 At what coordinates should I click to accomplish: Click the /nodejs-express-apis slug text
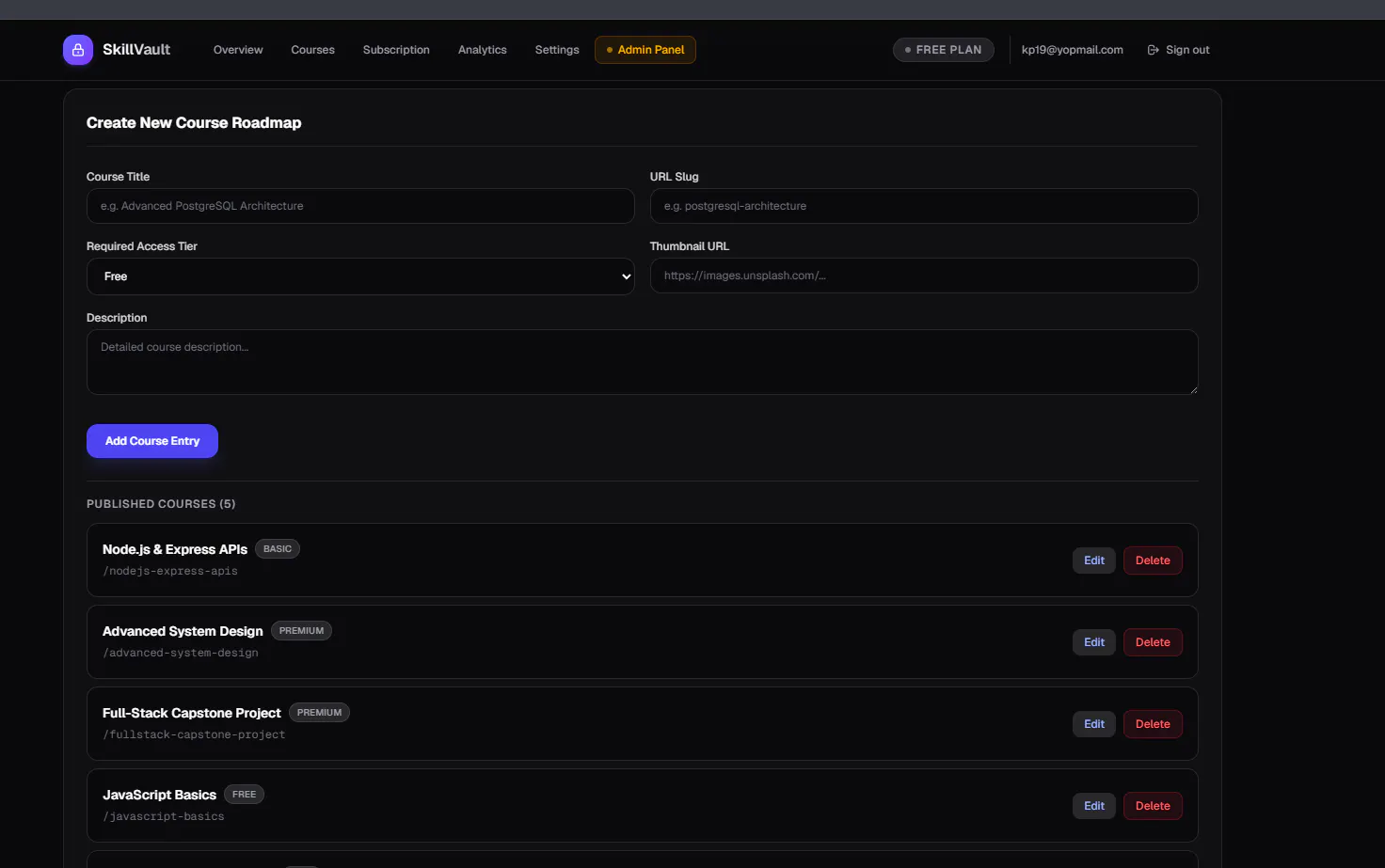coord(170,571)
